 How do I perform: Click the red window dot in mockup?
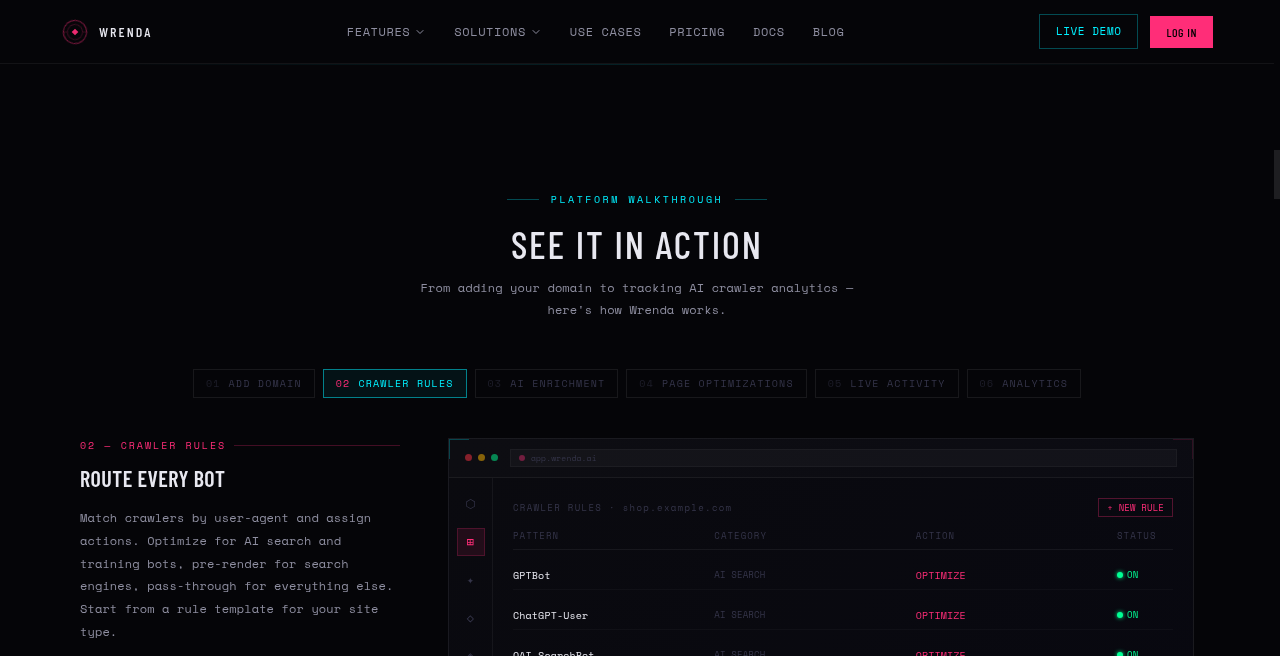[x=468, y=458]
